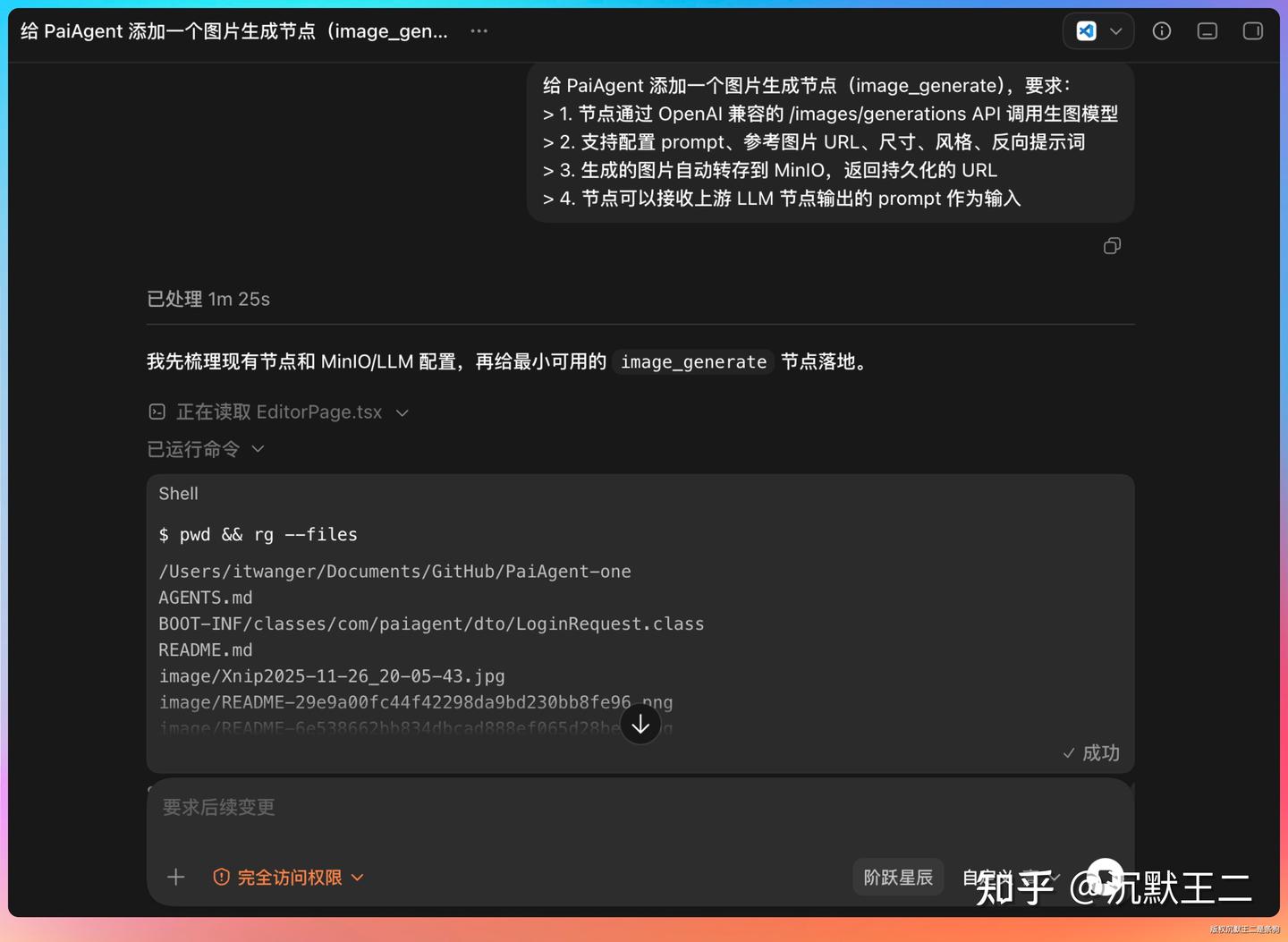1288x942 pixels.
Task: Click the README.md output line
Action: tap(206, 650)
